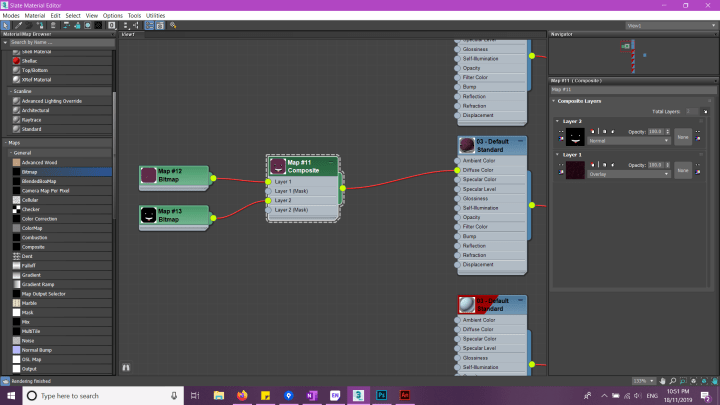Open the Utilities menu

[156, 16]
